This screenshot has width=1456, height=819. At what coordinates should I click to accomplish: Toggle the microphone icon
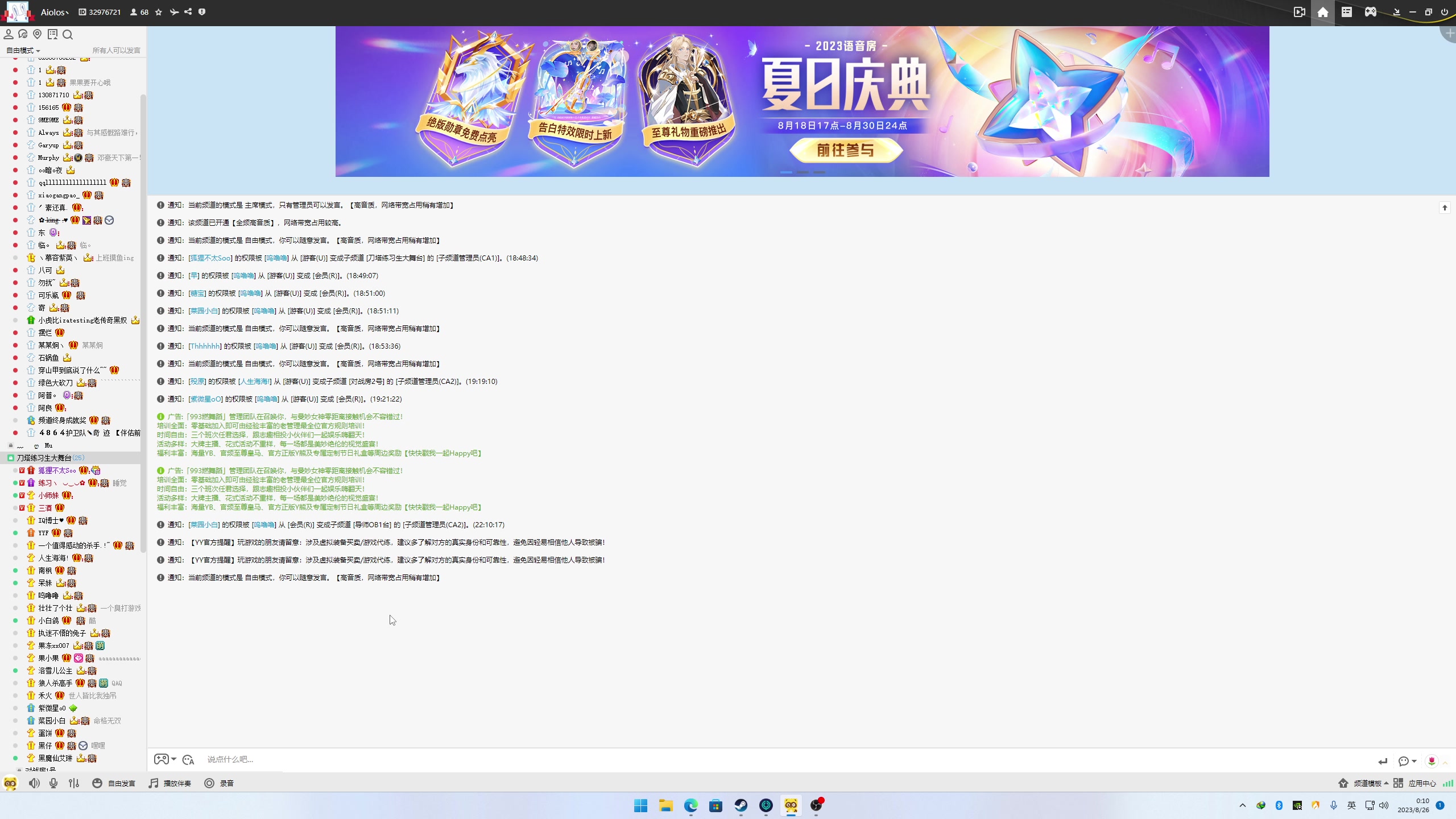click(x=53, y=783)
